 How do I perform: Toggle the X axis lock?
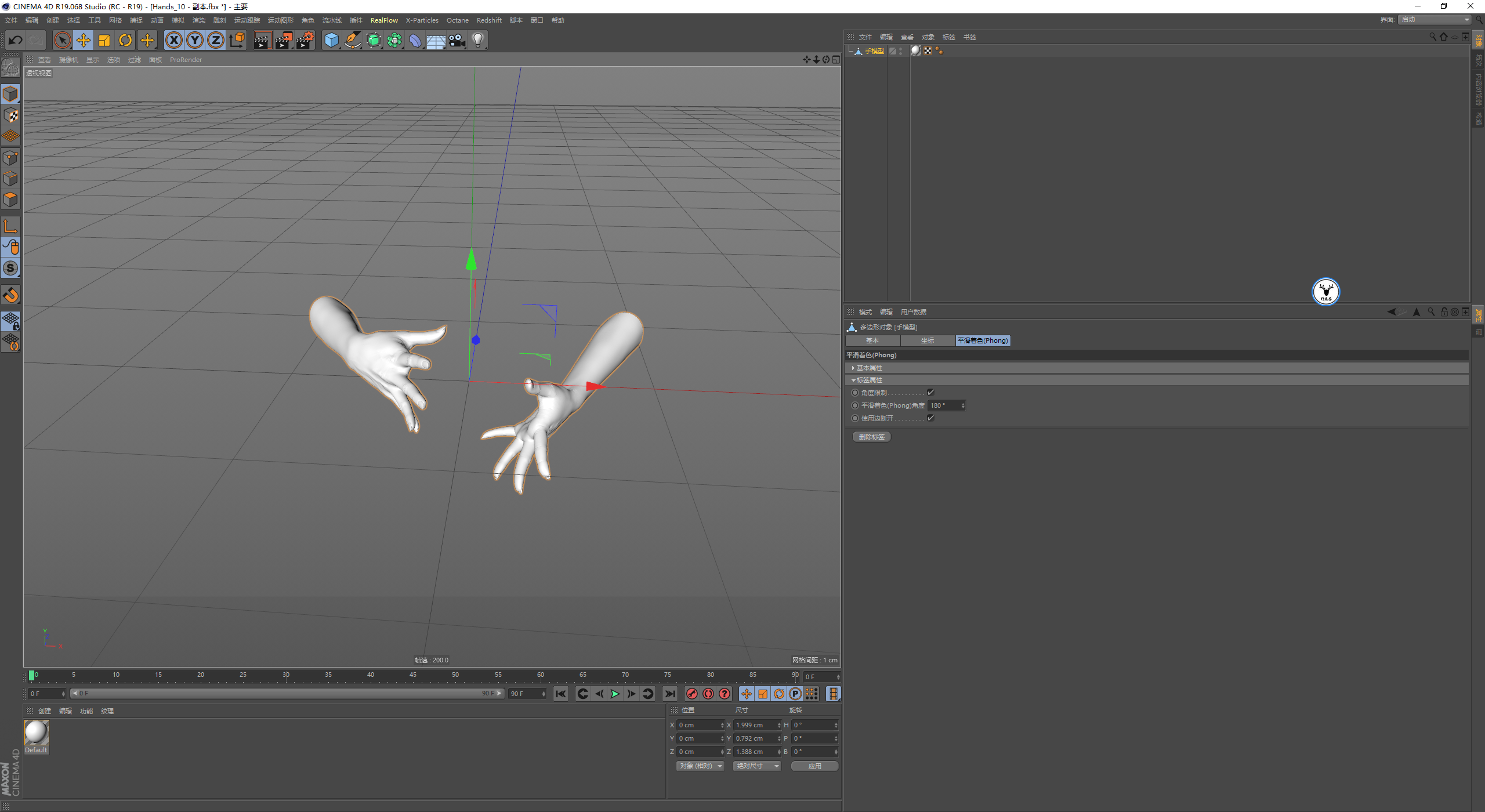coord(173,40)
